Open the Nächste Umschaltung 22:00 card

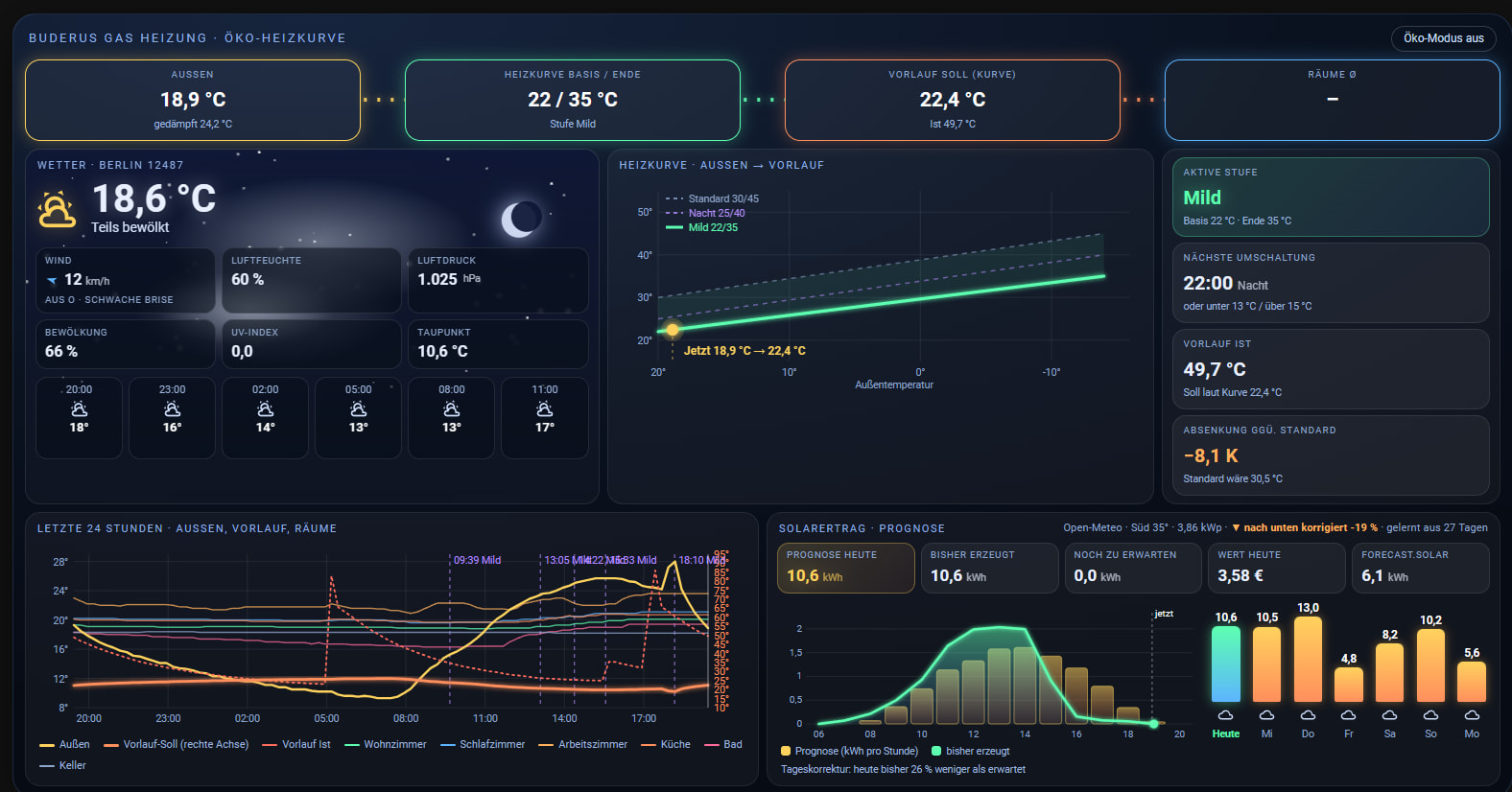click(x=1331, y=283)
